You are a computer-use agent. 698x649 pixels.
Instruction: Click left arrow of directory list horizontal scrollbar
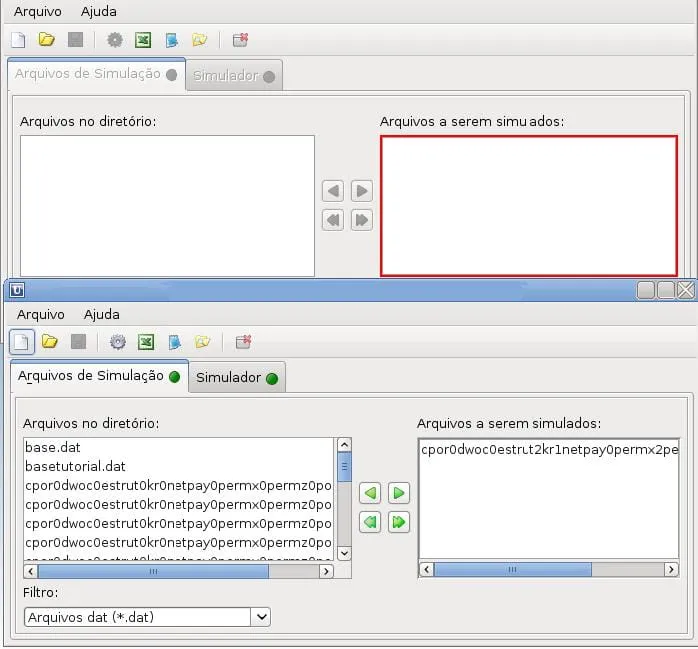click(31, 571)
